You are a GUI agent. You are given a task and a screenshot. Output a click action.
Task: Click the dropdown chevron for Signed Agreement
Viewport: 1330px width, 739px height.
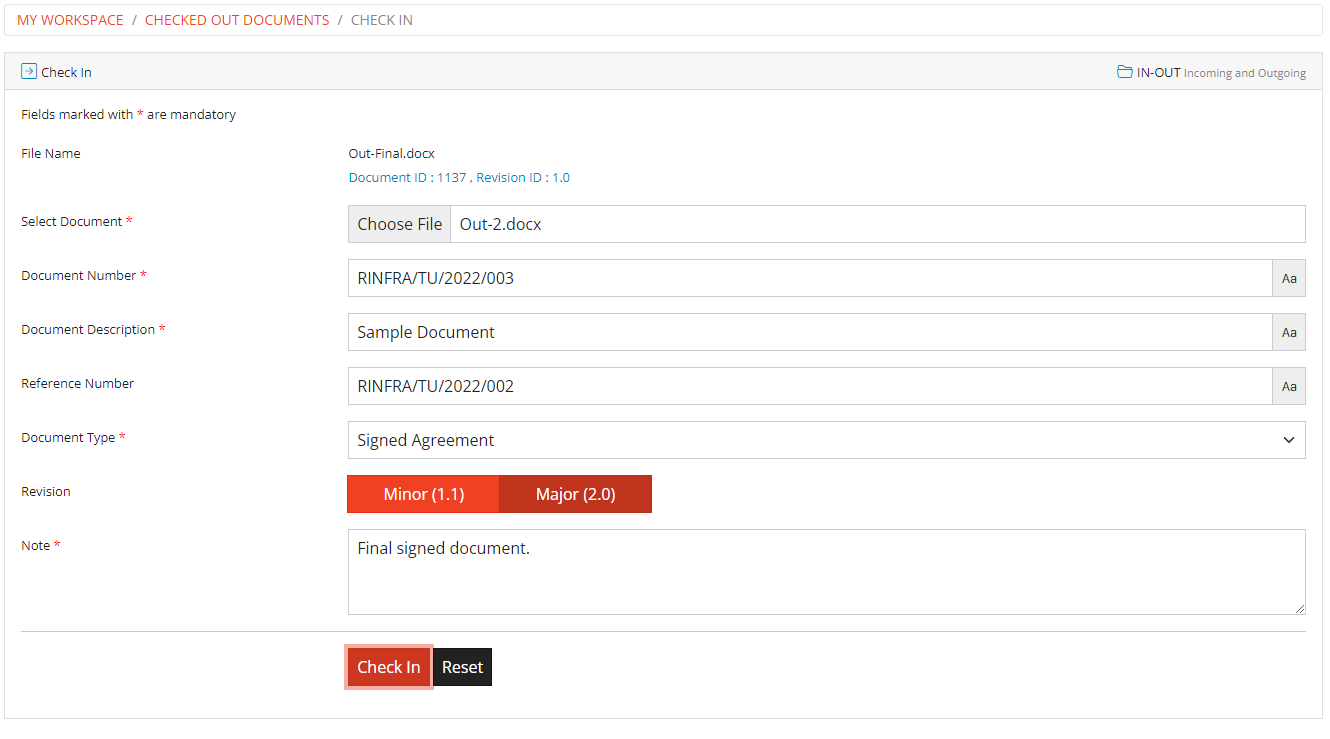tap(1288, 440)
